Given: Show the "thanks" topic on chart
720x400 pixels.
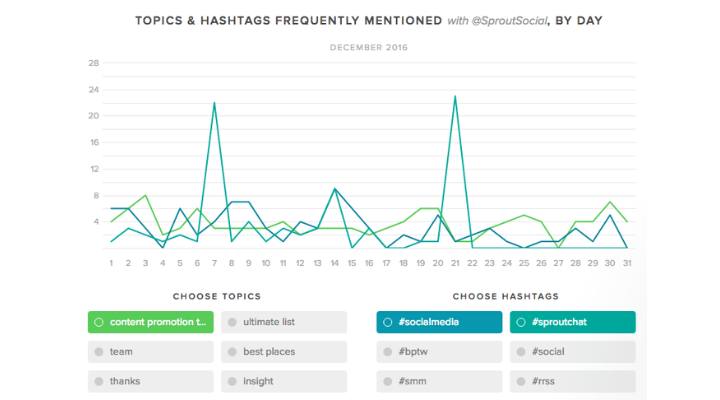Looking at the screenshot, I should coord(150,381).
